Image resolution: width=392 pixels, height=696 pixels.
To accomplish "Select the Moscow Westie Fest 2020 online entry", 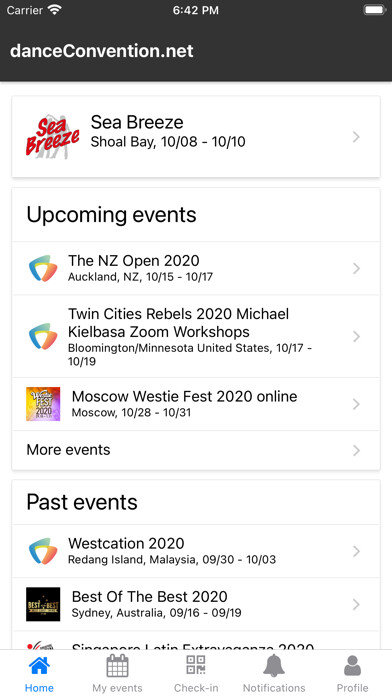I will tap(196, 404).
